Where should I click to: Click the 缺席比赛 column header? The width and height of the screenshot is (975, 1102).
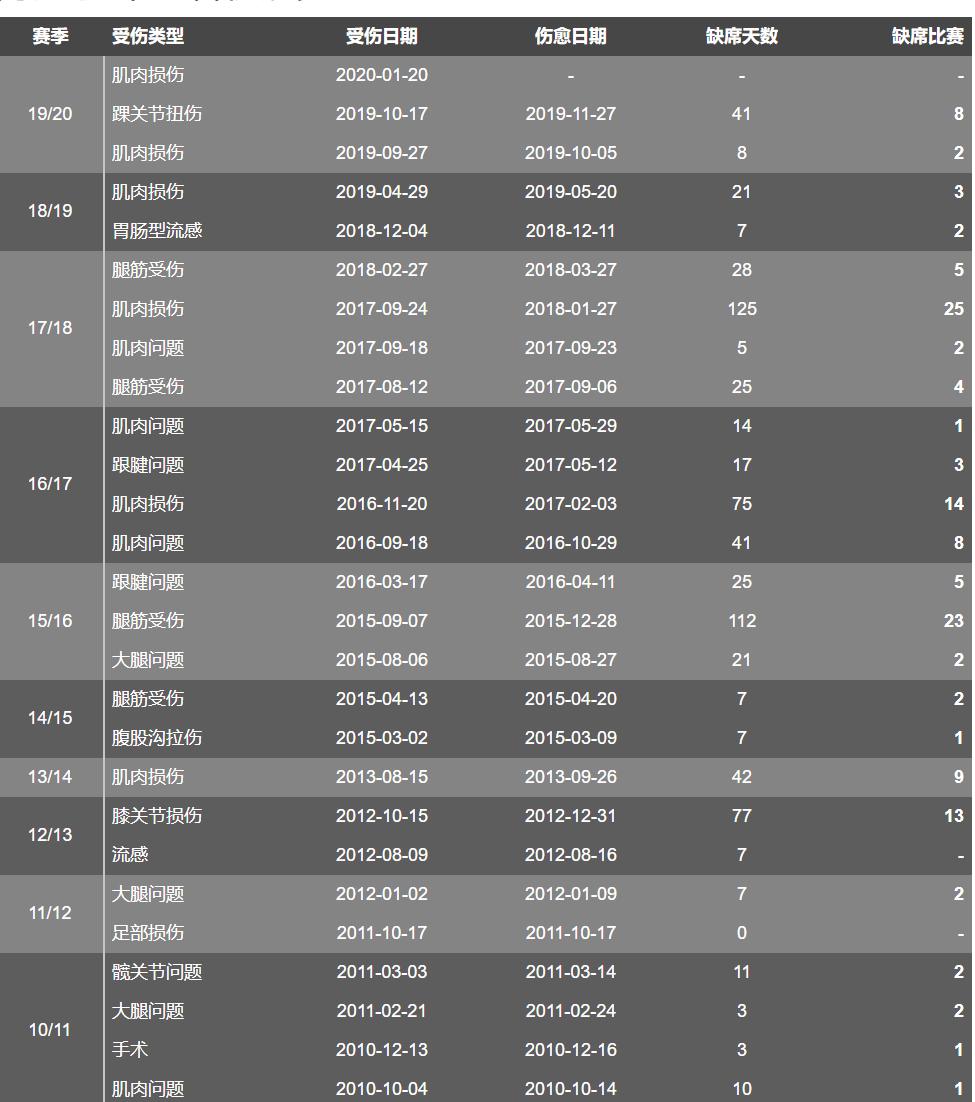[927, 36]
